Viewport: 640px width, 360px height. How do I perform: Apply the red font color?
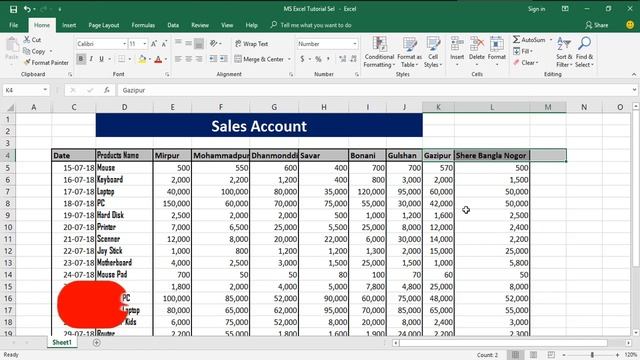[x=158, y=59]
